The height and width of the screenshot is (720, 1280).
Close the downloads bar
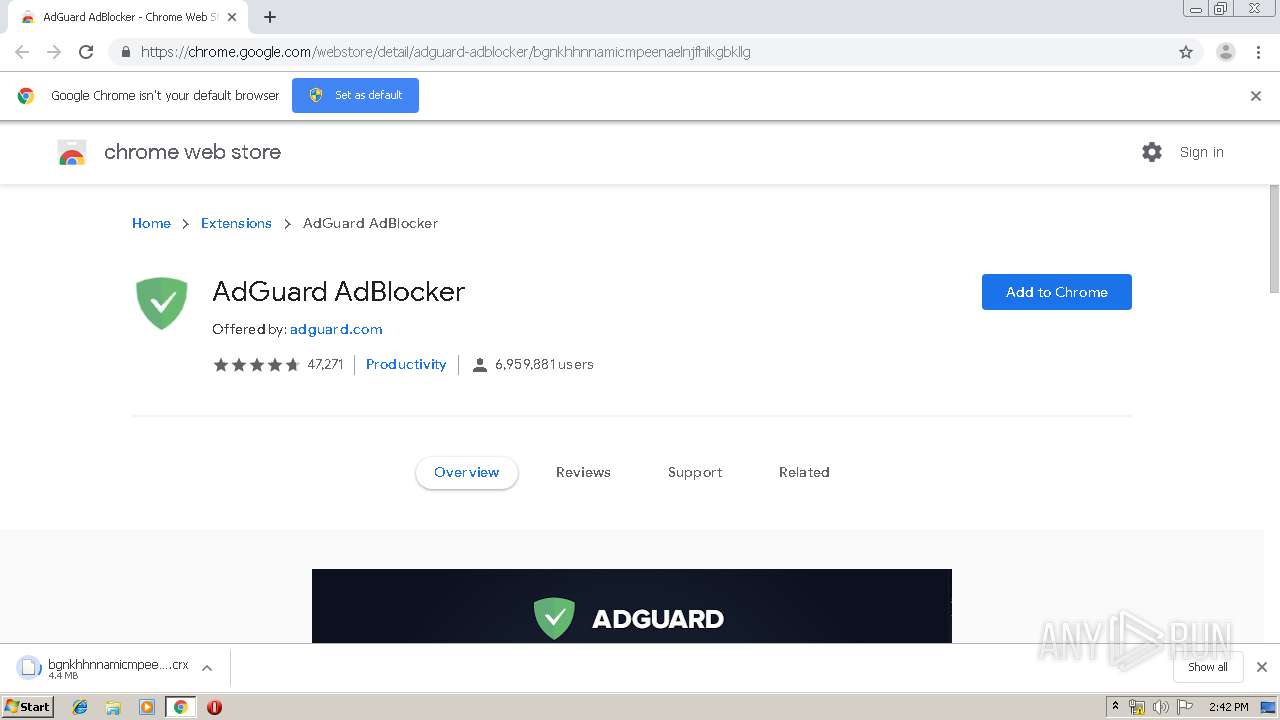[1262, 667]
